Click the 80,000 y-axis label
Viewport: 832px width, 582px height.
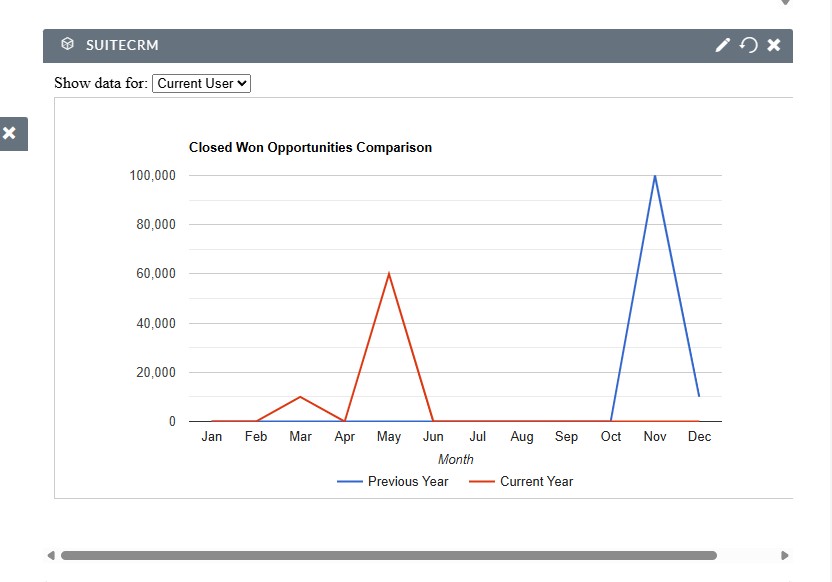pos(156,224)
